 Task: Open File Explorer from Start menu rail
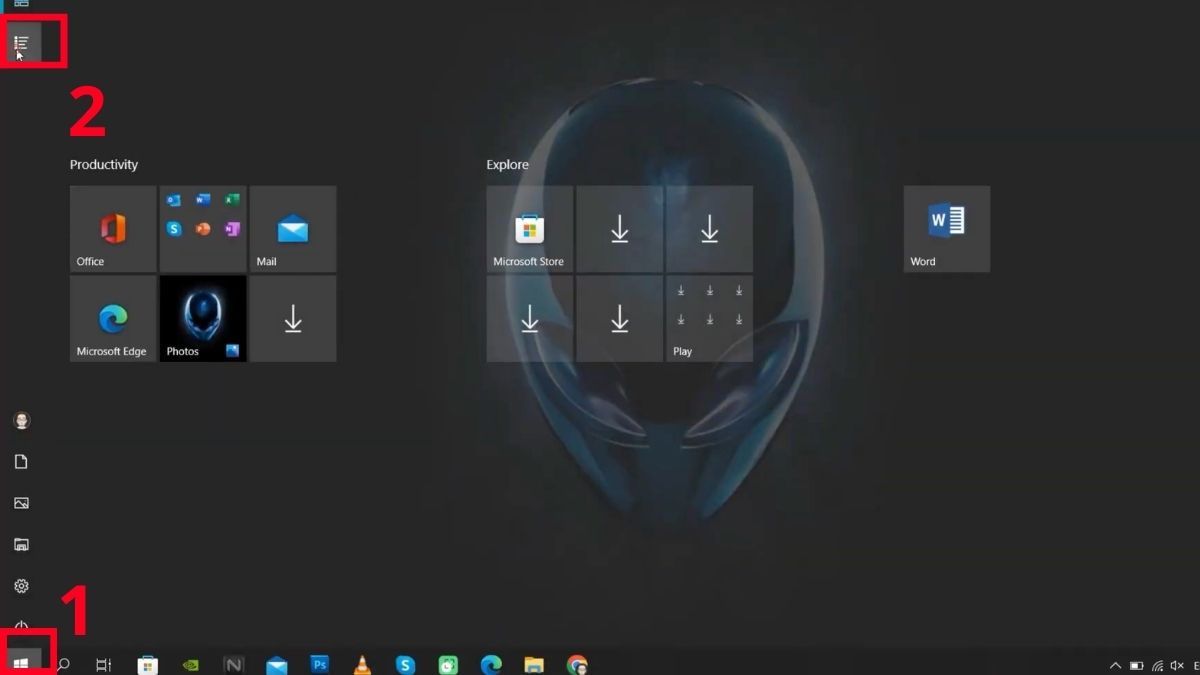click(21, 545)
